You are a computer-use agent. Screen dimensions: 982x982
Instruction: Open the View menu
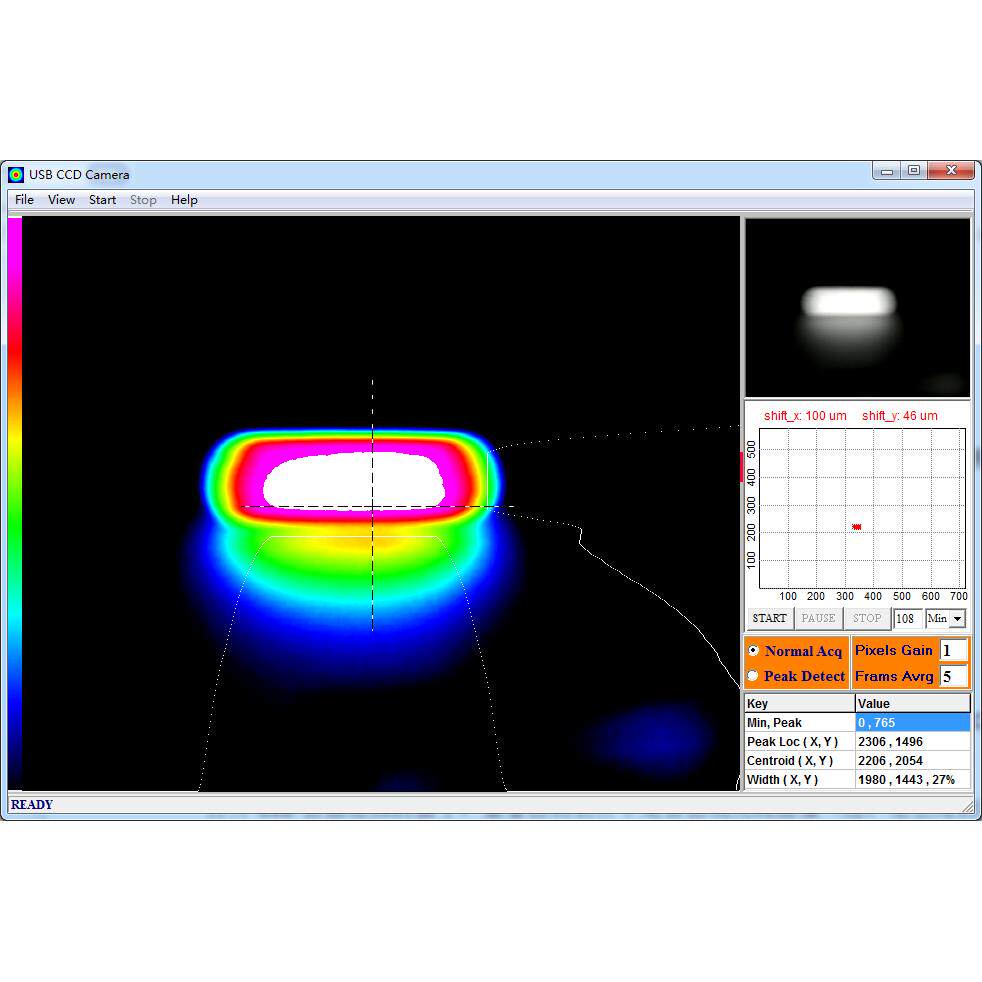[x=61, y=200]
